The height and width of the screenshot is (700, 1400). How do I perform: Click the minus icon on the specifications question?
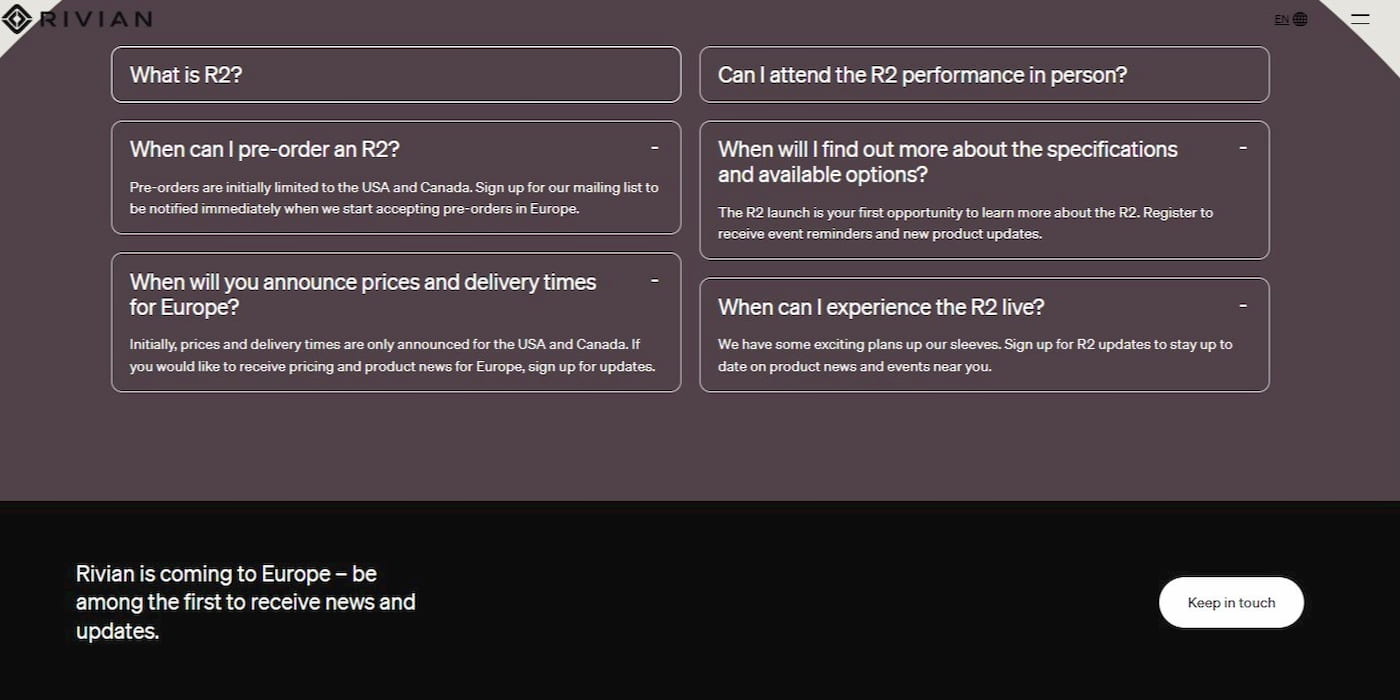(x=1243, y=147)
